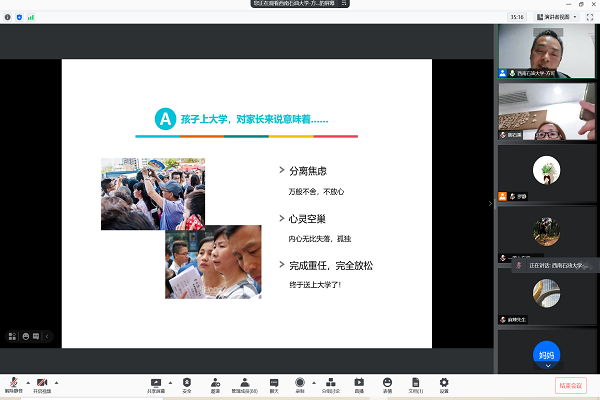Expand audio options arrow beside microphone
Image resolution: width=600 pixels, height=400 pixels.
click(x=27, y=381)
